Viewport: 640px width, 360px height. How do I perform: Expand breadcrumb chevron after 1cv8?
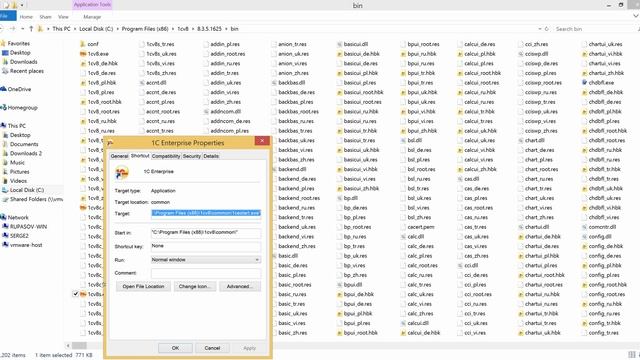coord(193,29)
